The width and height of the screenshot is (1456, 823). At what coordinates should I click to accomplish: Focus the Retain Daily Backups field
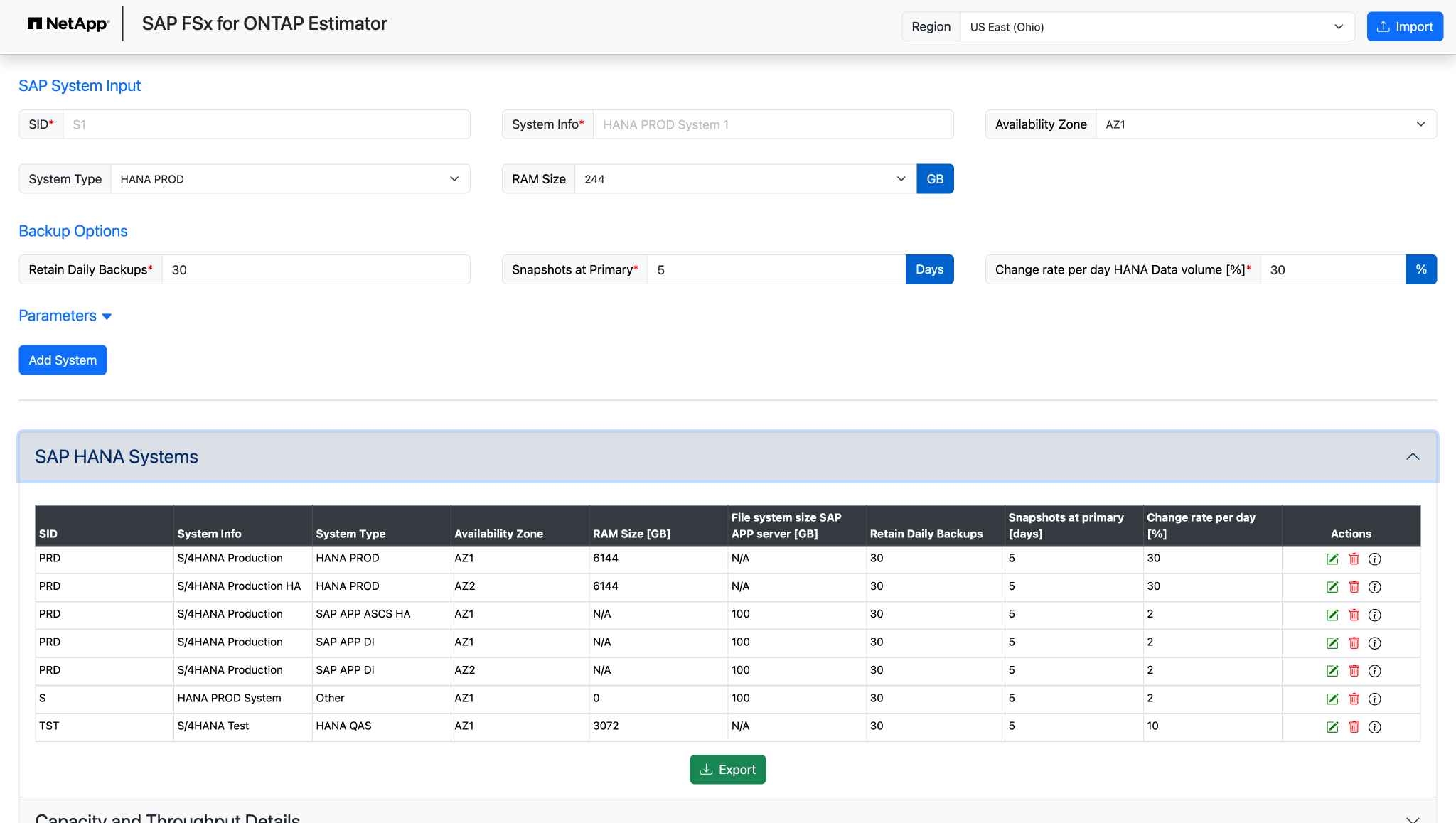pos(316,269)
